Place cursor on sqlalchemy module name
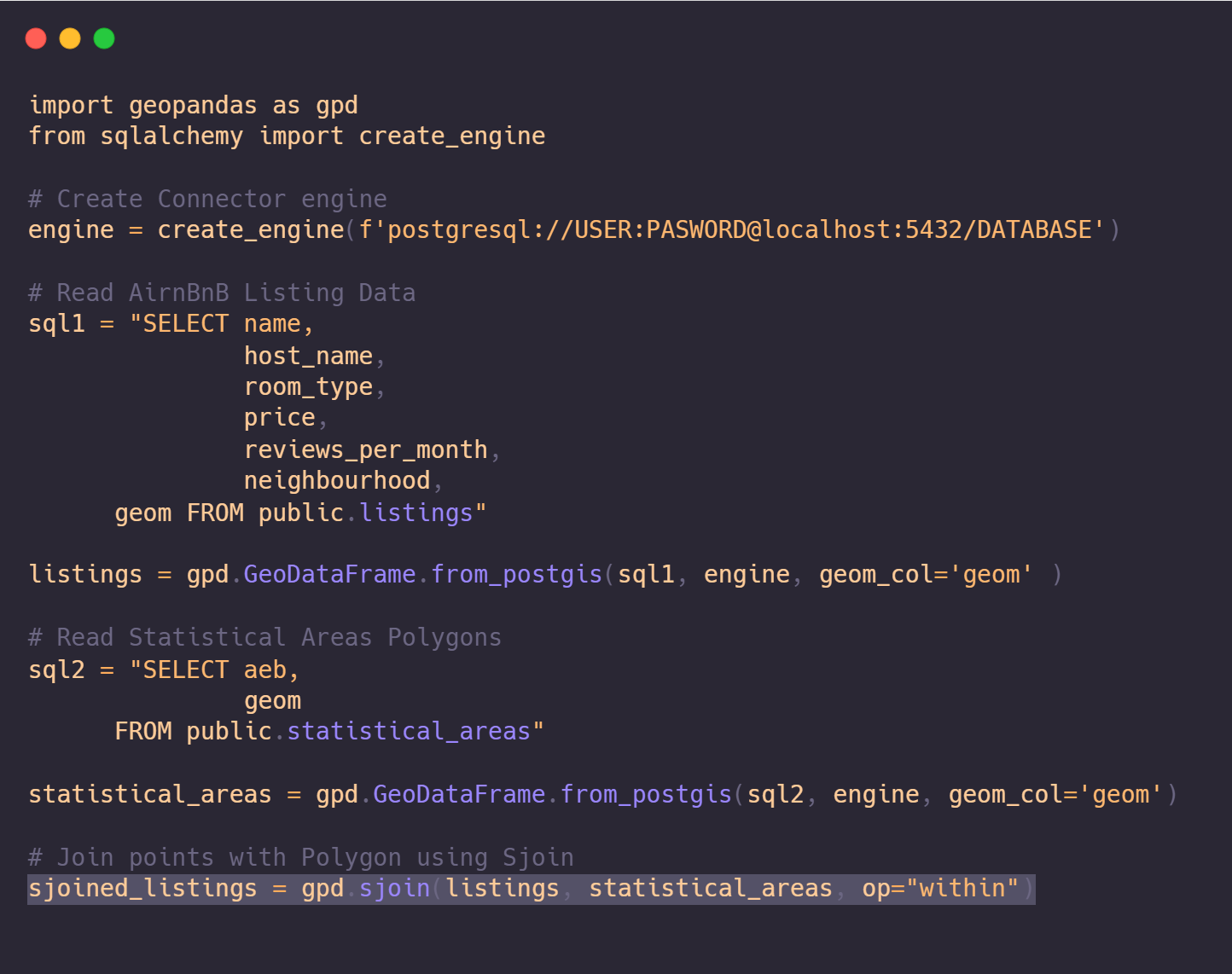Screen dimensions: 1232x974 [x=171, y=136]
